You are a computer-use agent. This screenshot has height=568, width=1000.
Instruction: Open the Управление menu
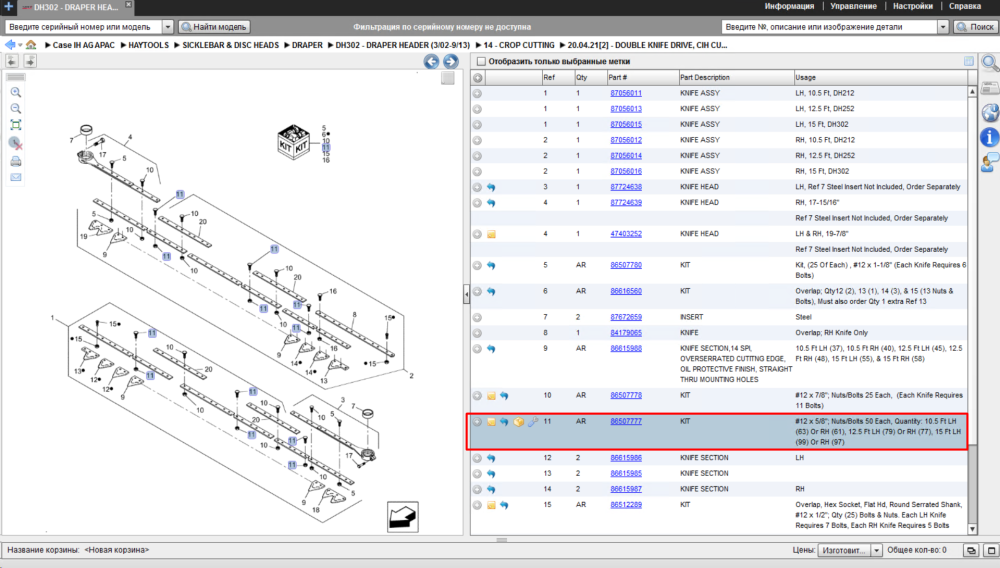coord(853,6)
